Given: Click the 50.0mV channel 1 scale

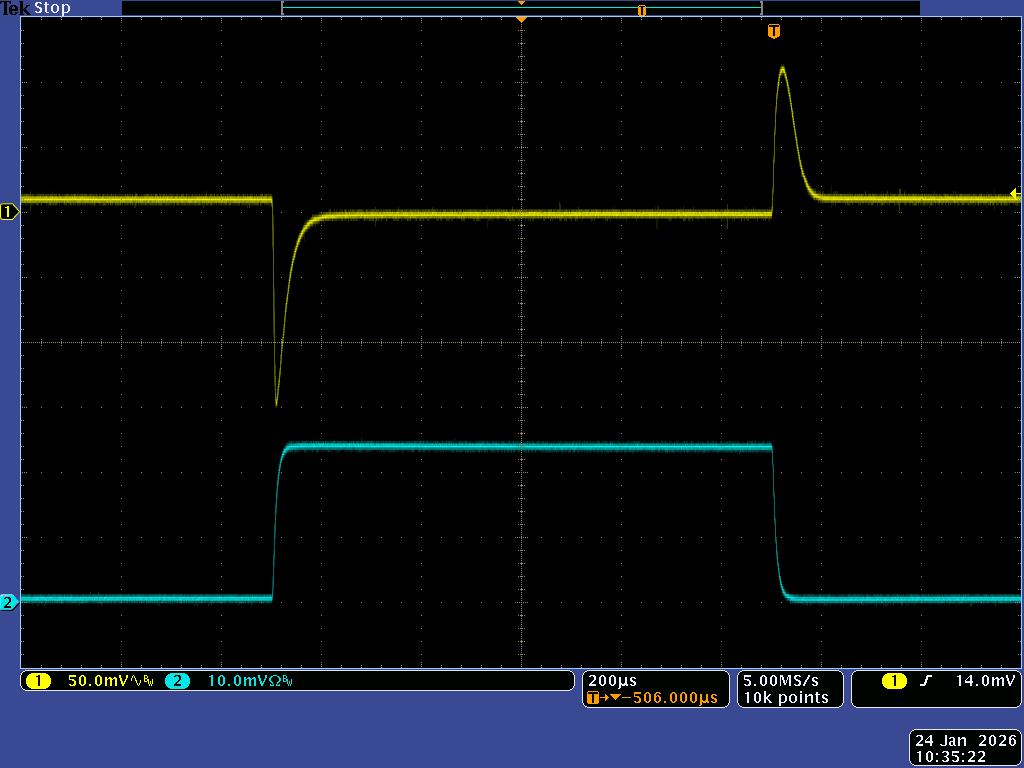Looking at the screenshot, I should (98, 681).
